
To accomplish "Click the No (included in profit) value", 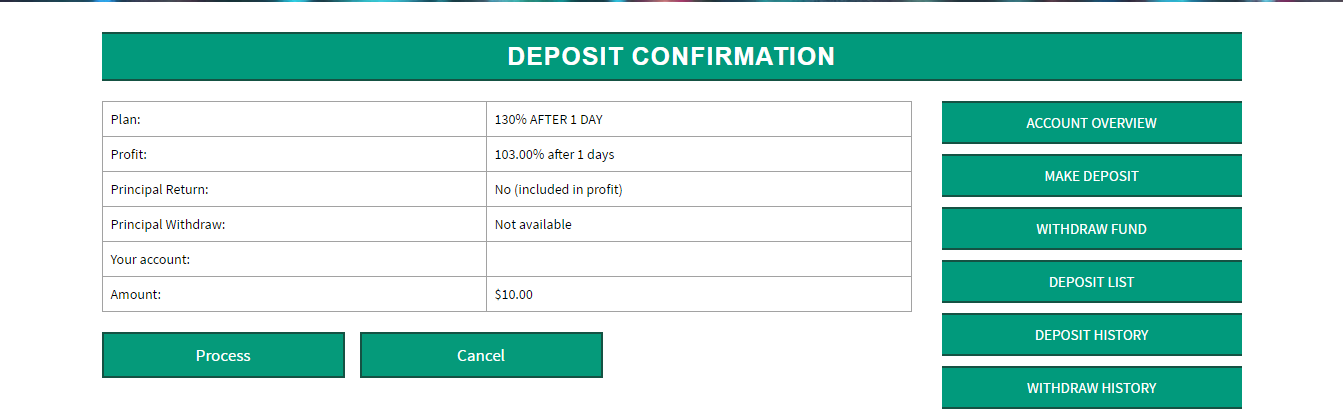I will 559,189.
